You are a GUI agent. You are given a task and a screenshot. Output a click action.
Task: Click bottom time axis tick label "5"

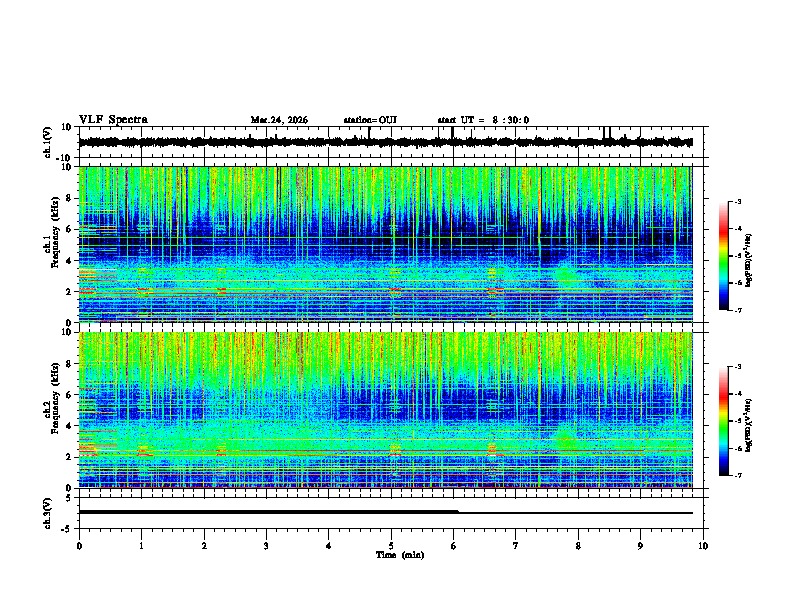point(391,546)
